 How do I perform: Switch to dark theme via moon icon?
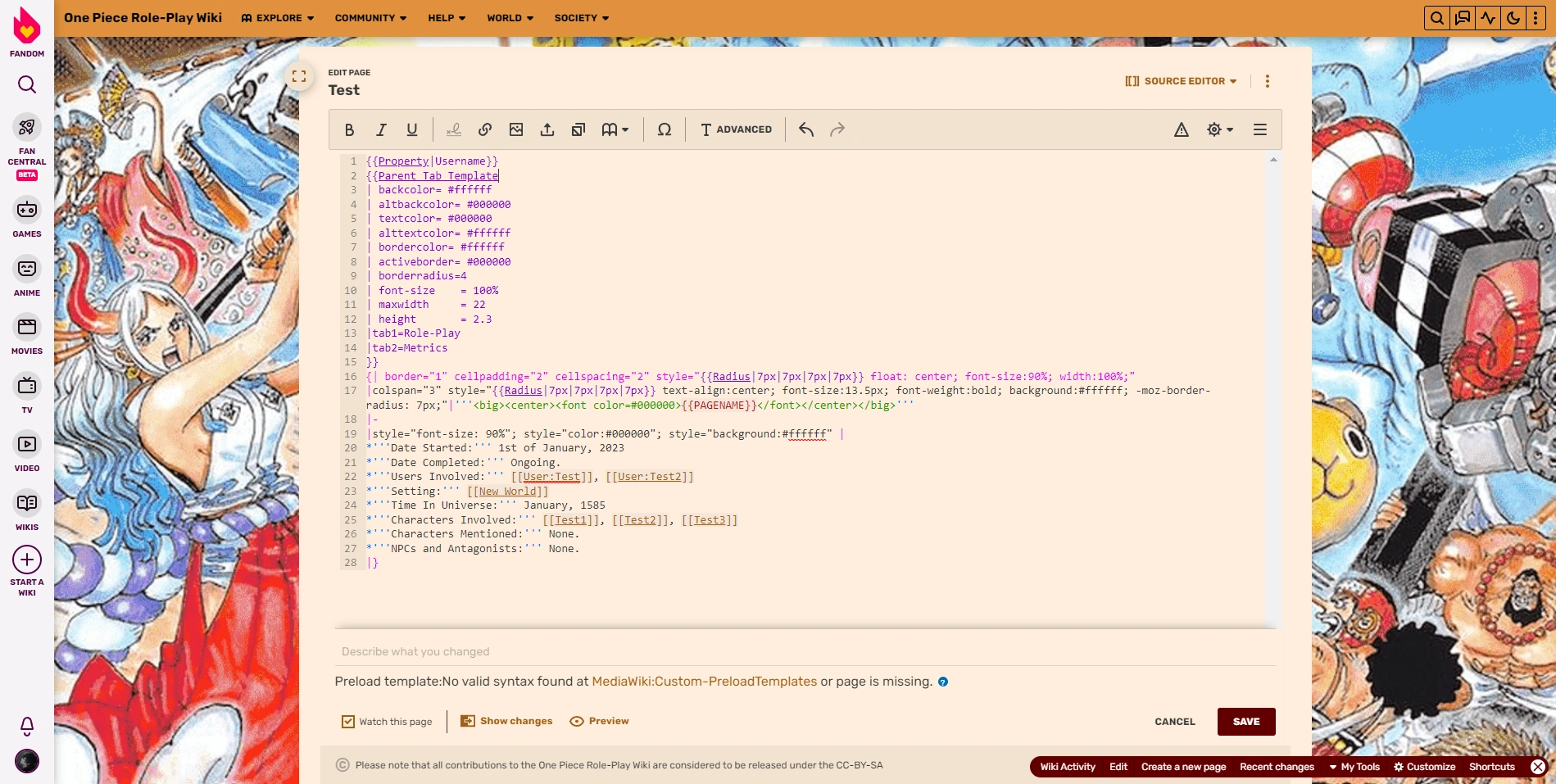click(x=1513, y=18)
